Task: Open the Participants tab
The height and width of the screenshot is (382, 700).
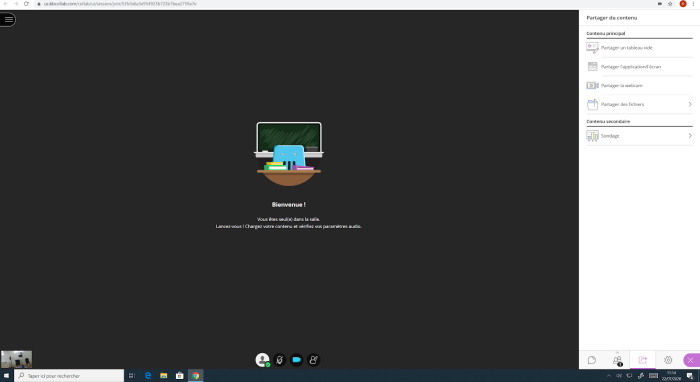Action: [x=617, y=360]
